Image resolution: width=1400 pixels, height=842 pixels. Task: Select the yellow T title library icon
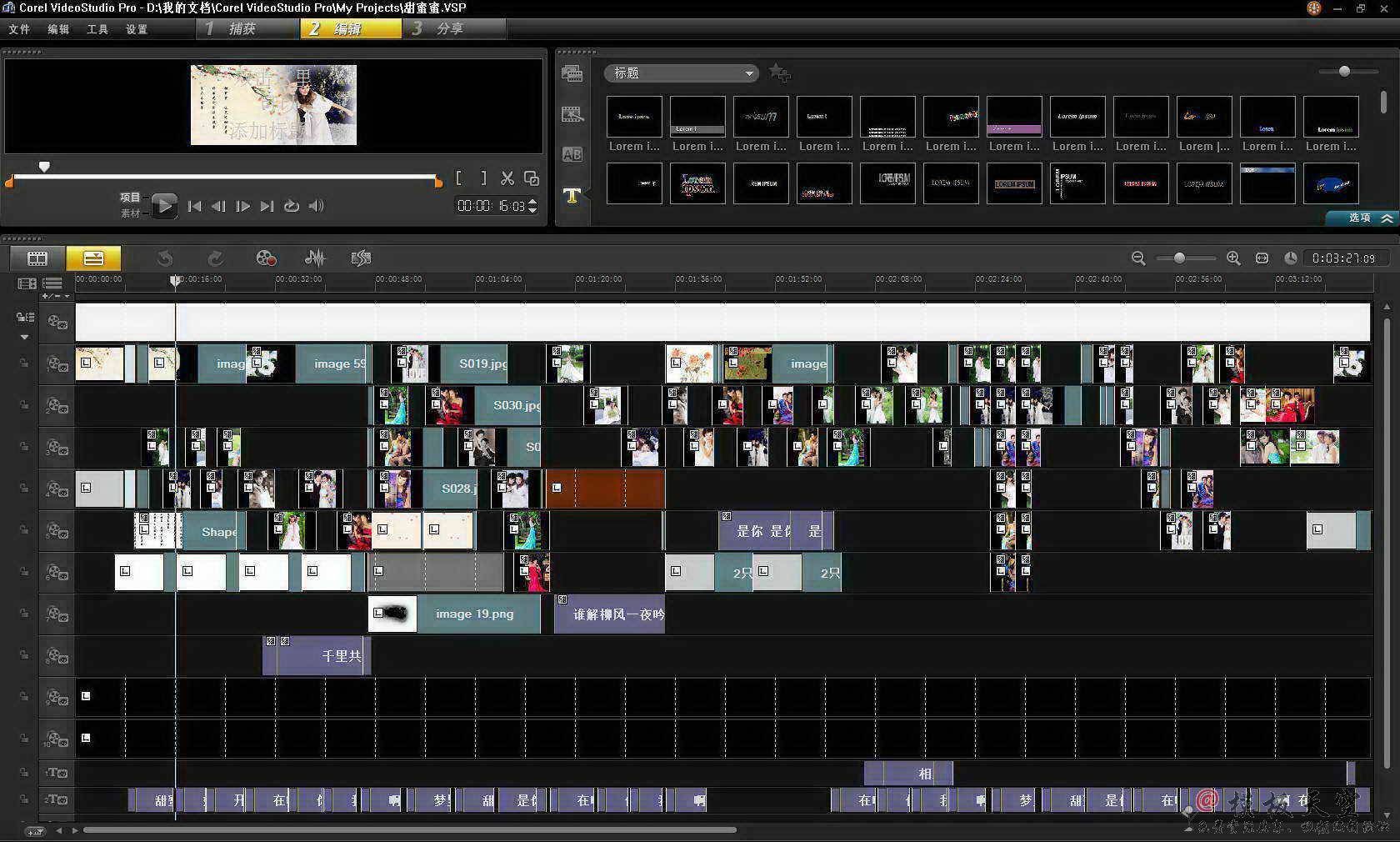[x=572, y=195]
